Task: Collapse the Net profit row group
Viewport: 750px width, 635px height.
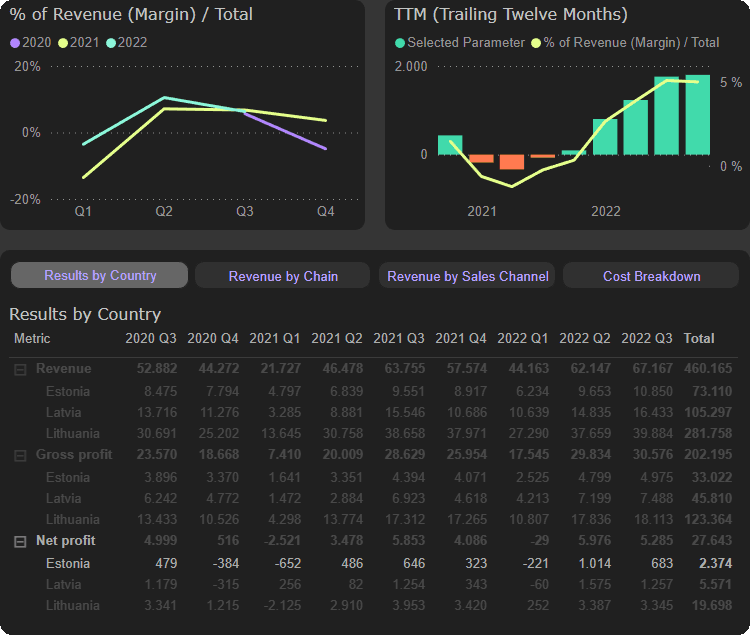Action: coord(20,541)
